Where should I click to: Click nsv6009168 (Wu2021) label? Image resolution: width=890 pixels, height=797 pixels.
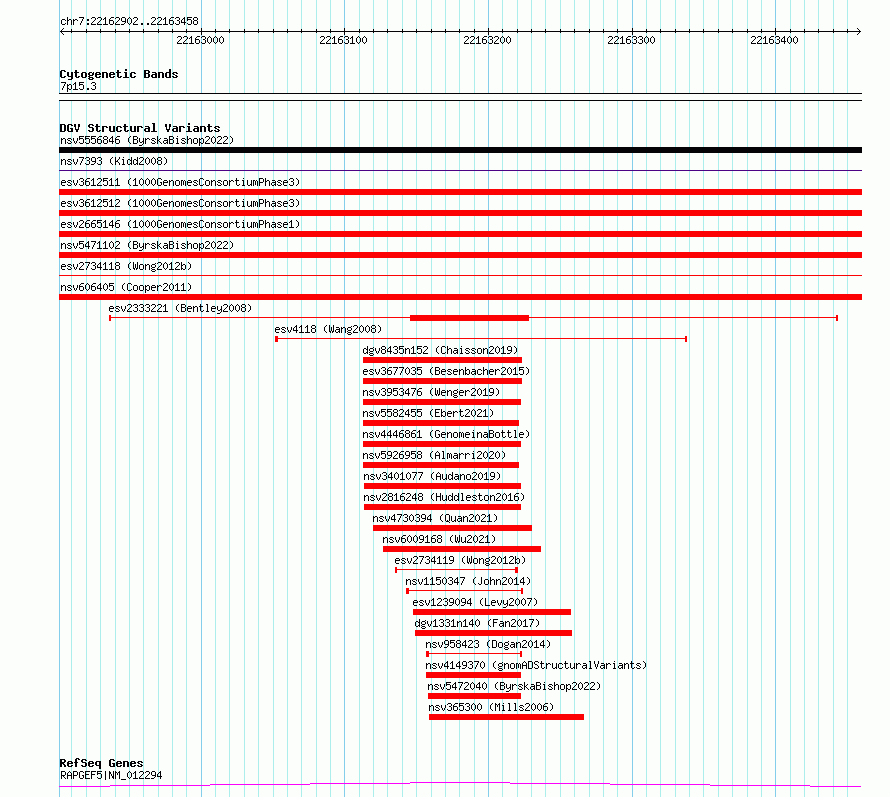(x=439, y=539)
